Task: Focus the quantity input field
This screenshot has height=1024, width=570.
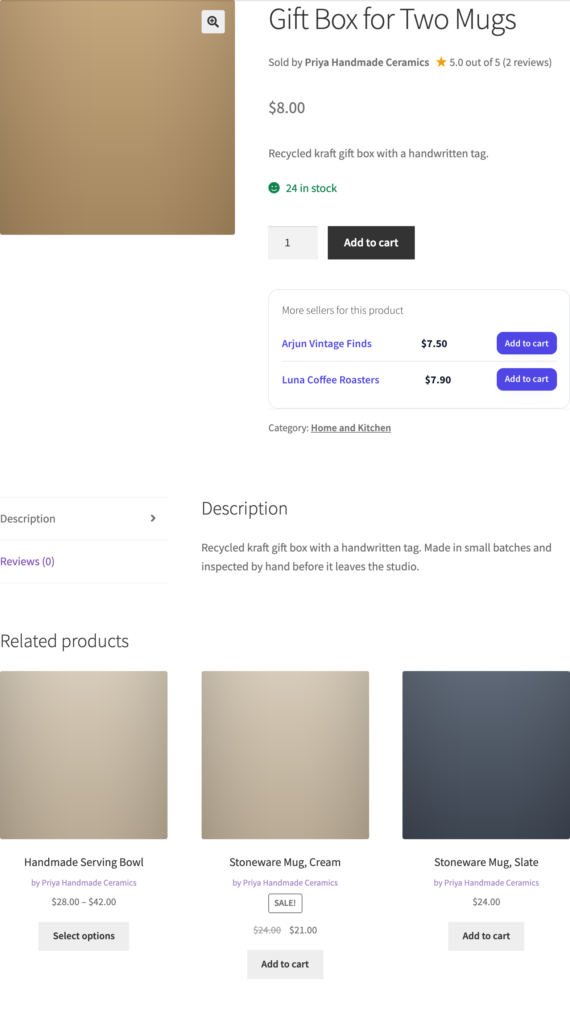Action: click(293, 242)
